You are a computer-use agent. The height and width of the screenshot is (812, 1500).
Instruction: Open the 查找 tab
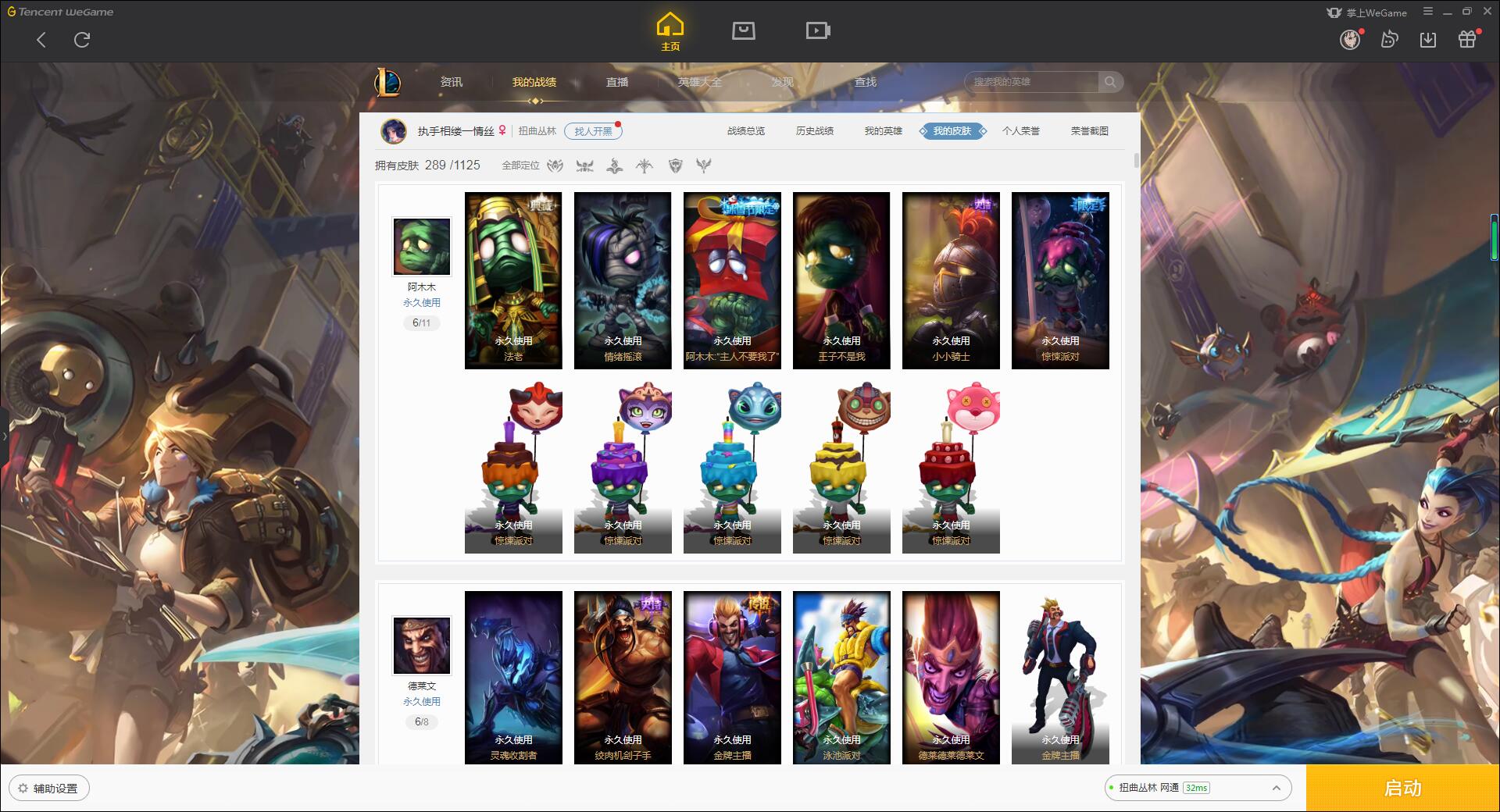[866, 82]
